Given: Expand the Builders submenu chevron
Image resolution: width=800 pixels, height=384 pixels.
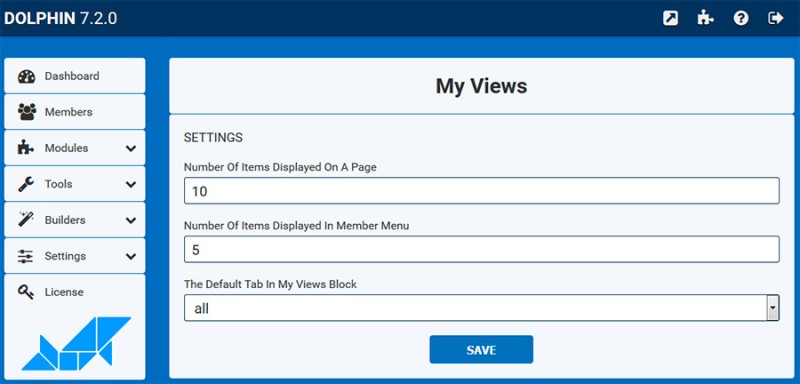Looking at the screenshot, I should point(131,220).
